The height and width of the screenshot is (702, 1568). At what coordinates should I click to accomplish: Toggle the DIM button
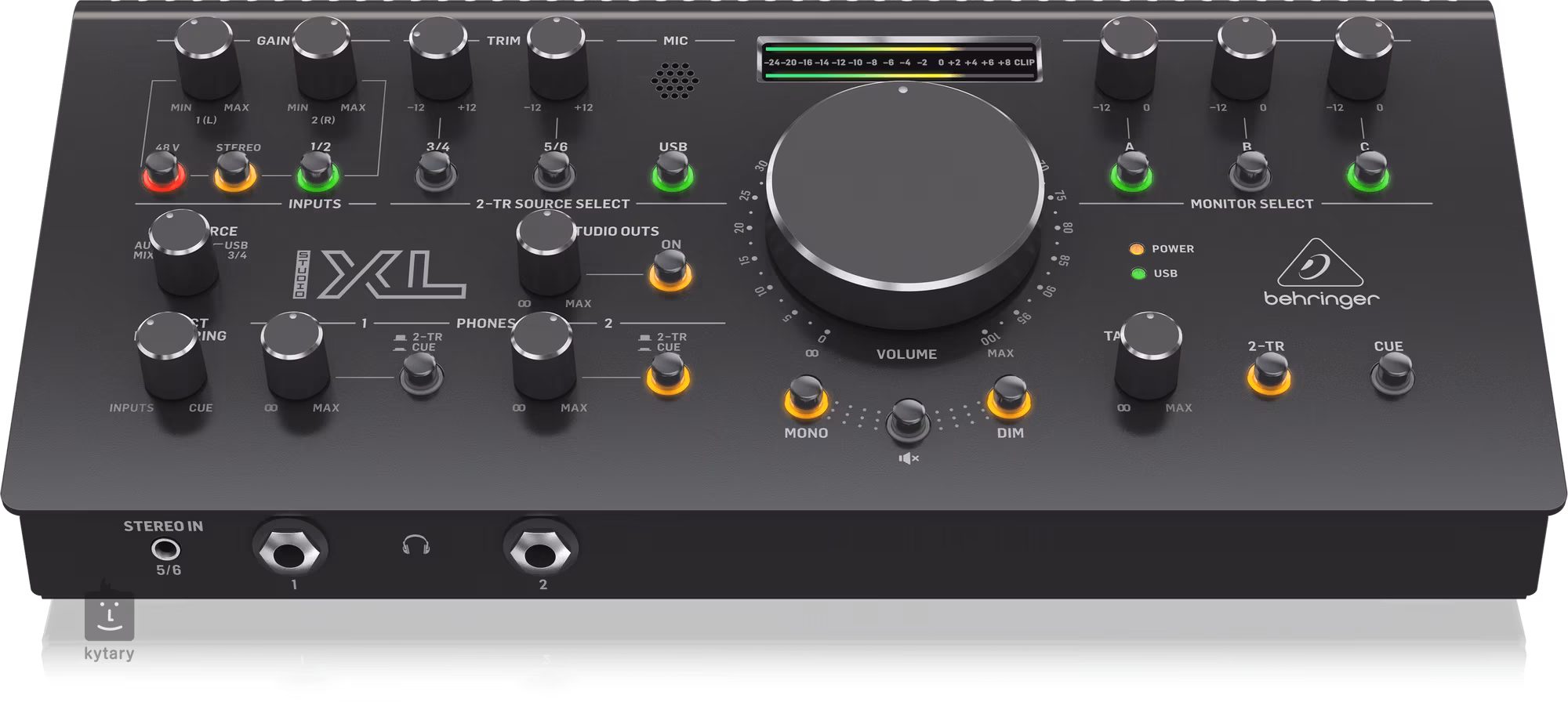1008,396
